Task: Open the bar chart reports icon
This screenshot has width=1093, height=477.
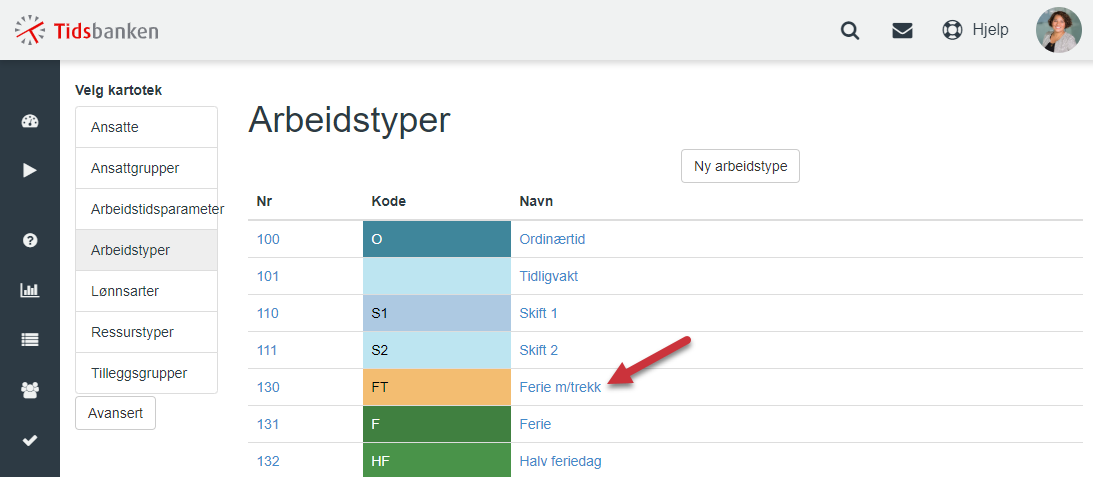Action: pyautogui.click(x=30, y=290)
